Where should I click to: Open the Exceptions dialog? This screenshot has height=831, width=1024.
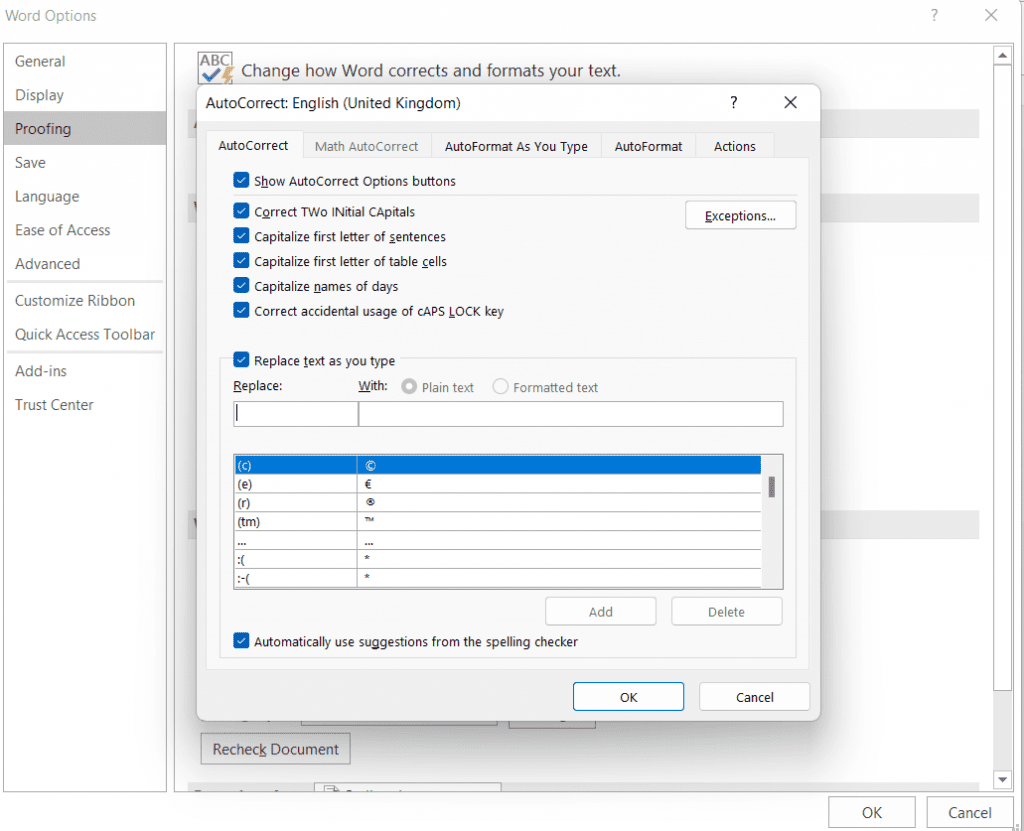[740, 216]
